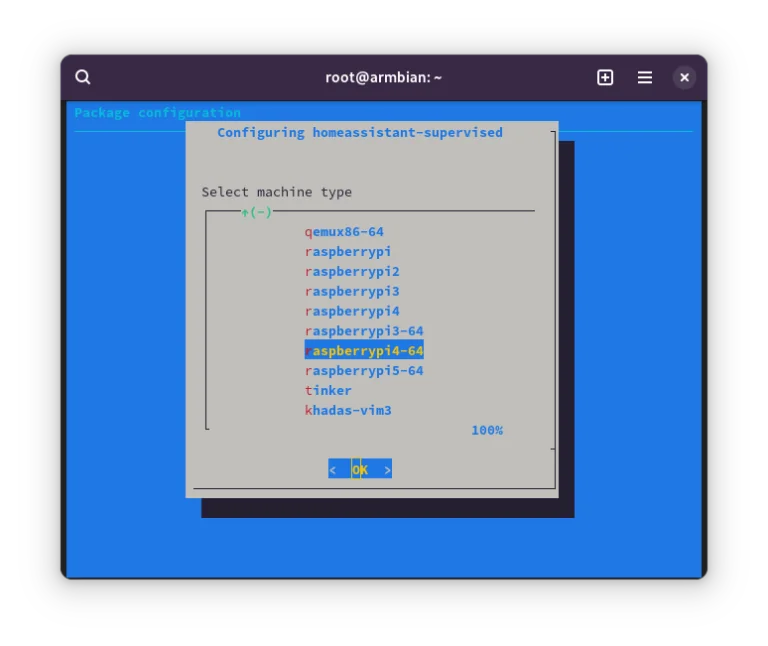Click the root@armbian window title
The width and height of the screenshot is (768, 646).
[x=383, y=77]
